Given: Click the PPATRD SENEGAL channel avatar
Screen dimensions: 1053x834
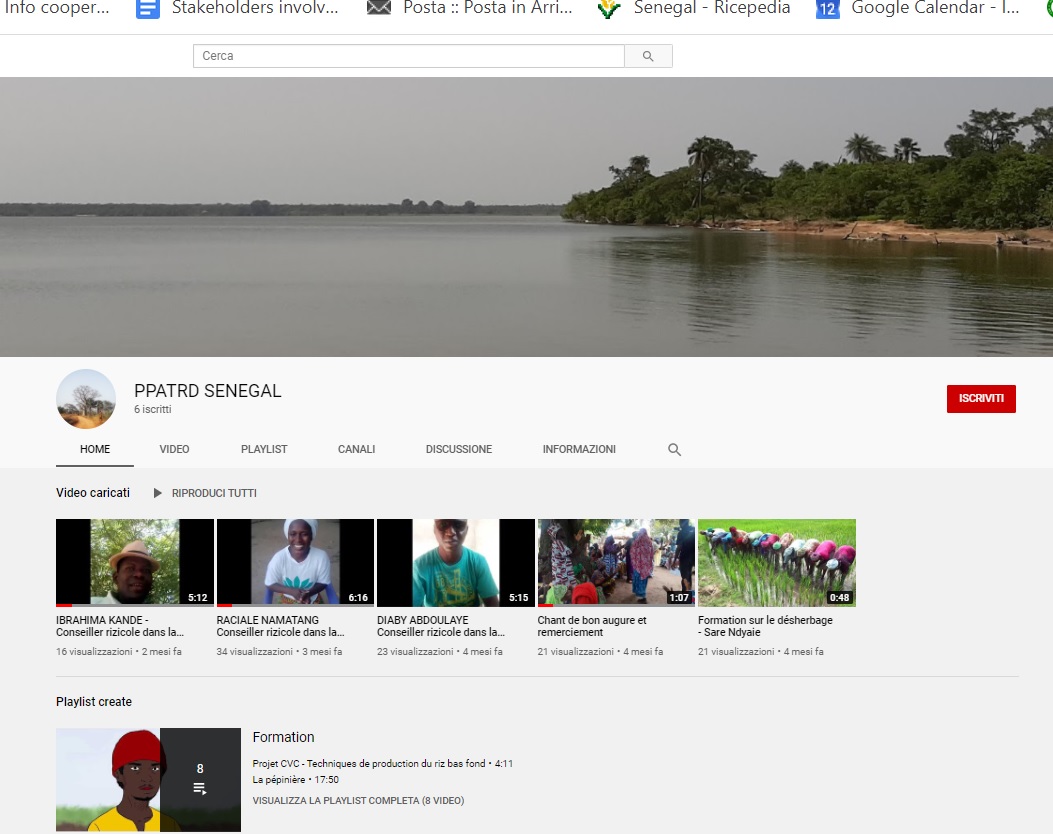Looking at the screenshot, I should pos(86,399).
